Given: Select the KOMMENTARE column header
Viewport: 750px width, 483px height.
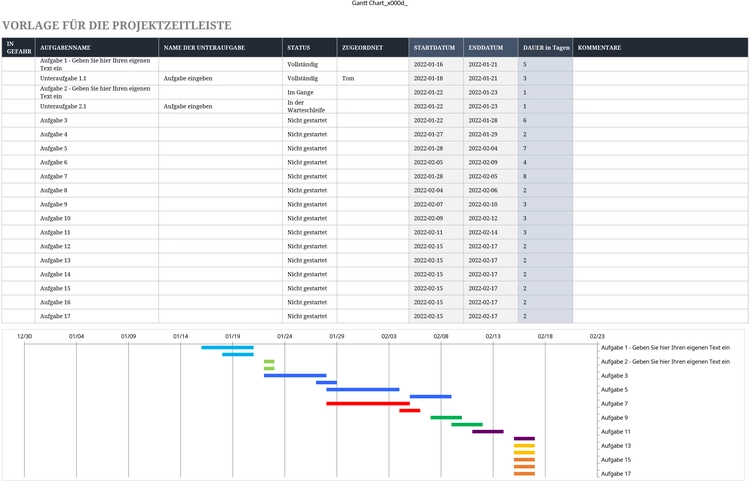Looking at the screenshot, I should click(x=661, y=47).
